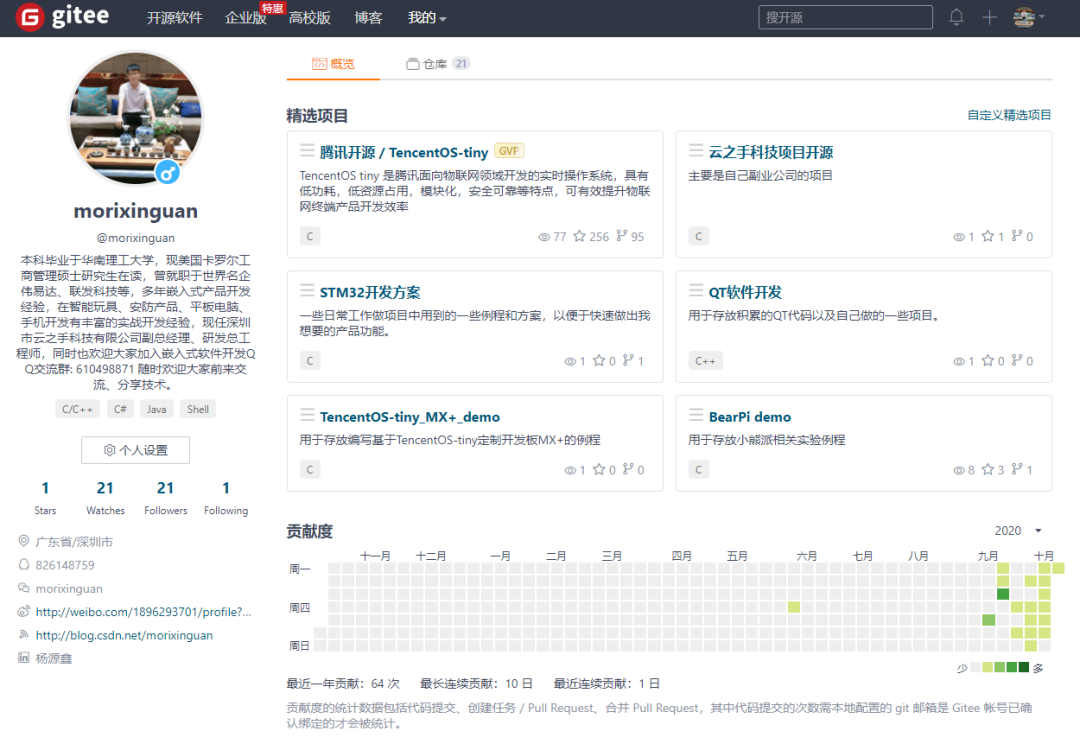Click the watch eye icon showing 77
The image size is (1080, 744).
pyautogui.click(x=544, y=237)
